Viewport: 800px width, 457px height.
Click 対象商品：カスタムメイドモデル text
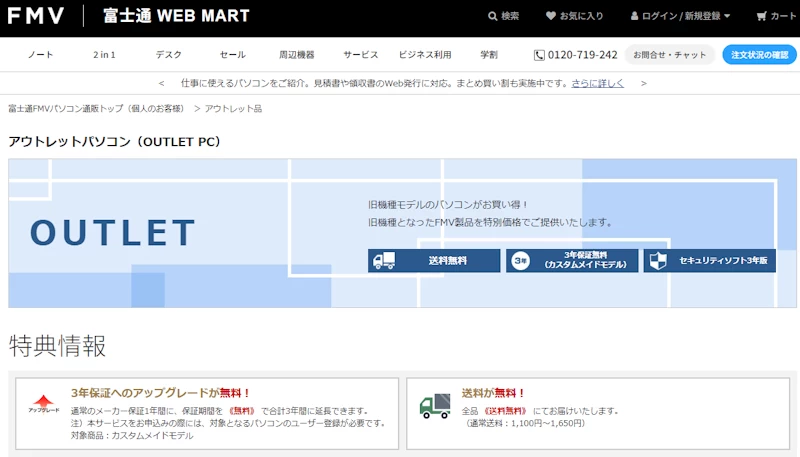click(132, 436)
